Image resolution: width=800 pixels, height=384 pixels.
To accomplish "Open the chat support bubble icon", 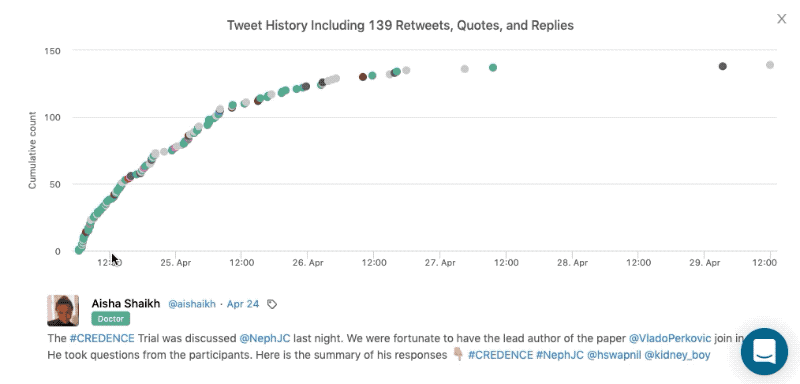I will coord(764,351).
